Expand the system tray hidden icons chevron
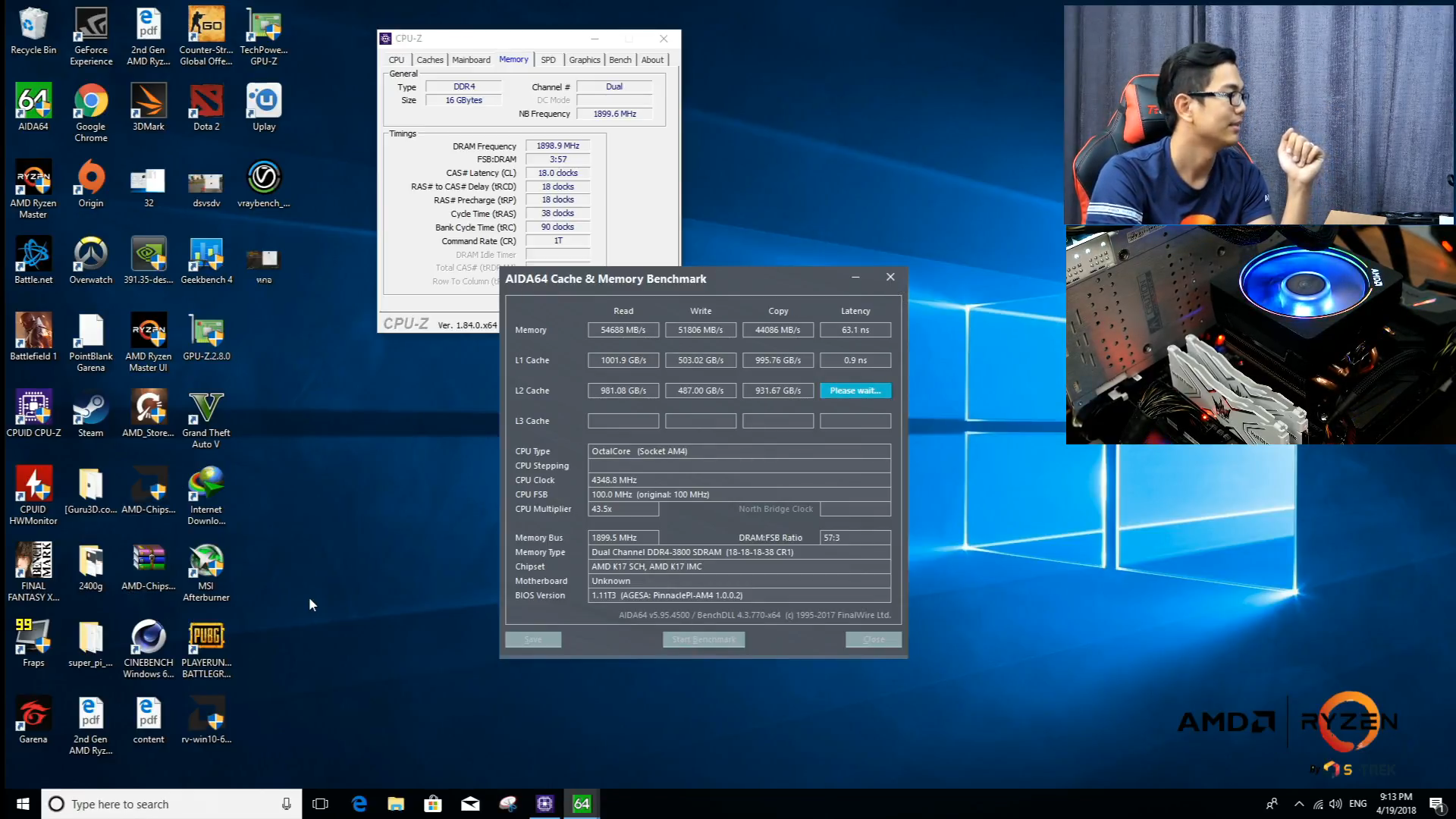 1299,804
